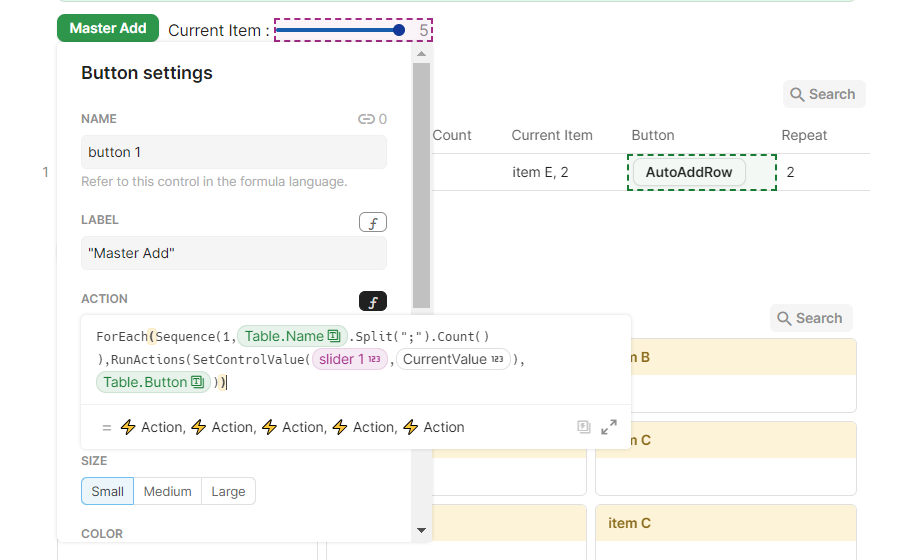This screenshot has width=910, height=560.
Task: Click the Current Item slider handle
Action: coord(399,31)
